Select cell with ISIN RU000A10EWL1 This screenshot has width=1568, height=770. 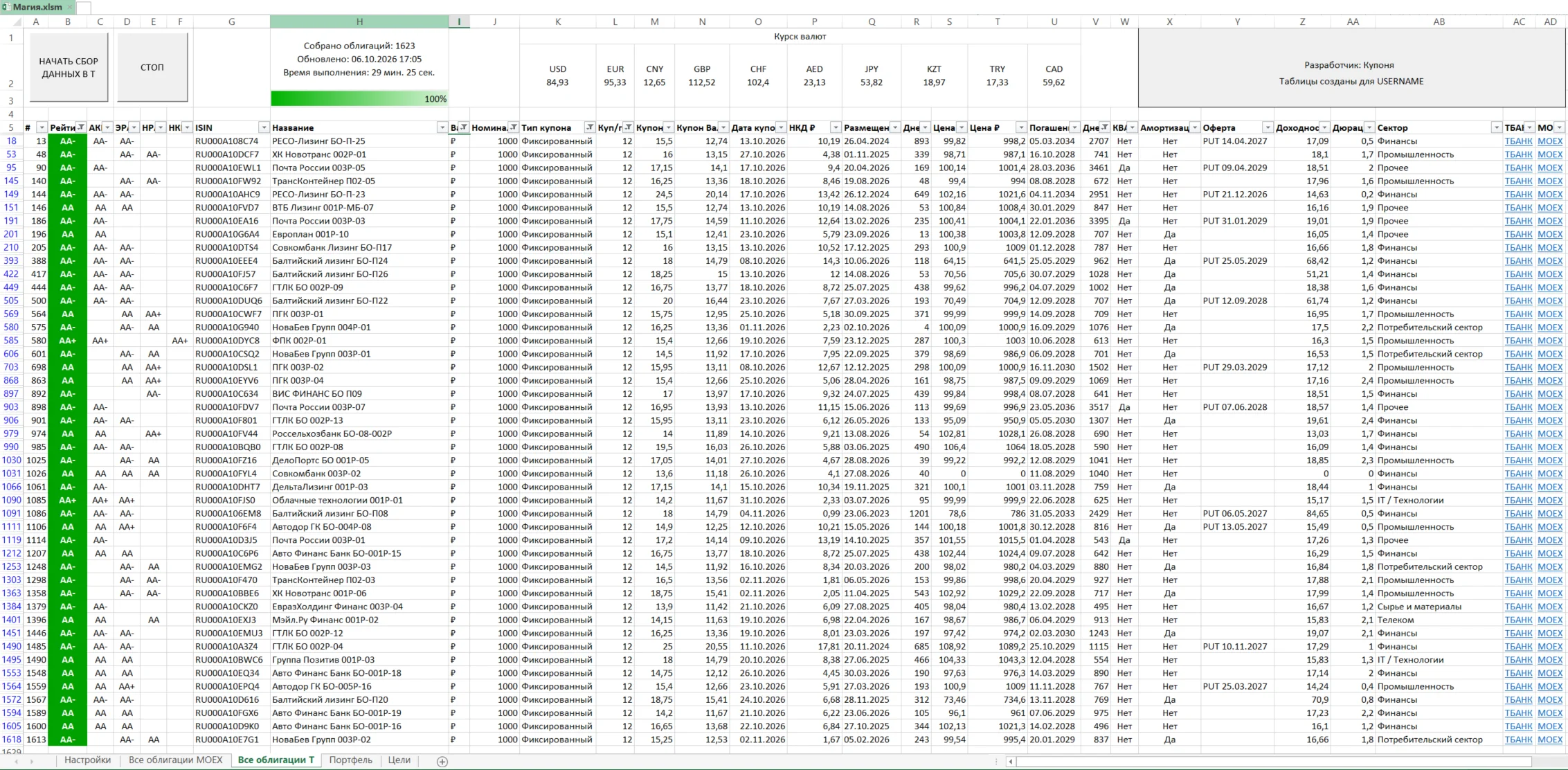tap(232, 168)
